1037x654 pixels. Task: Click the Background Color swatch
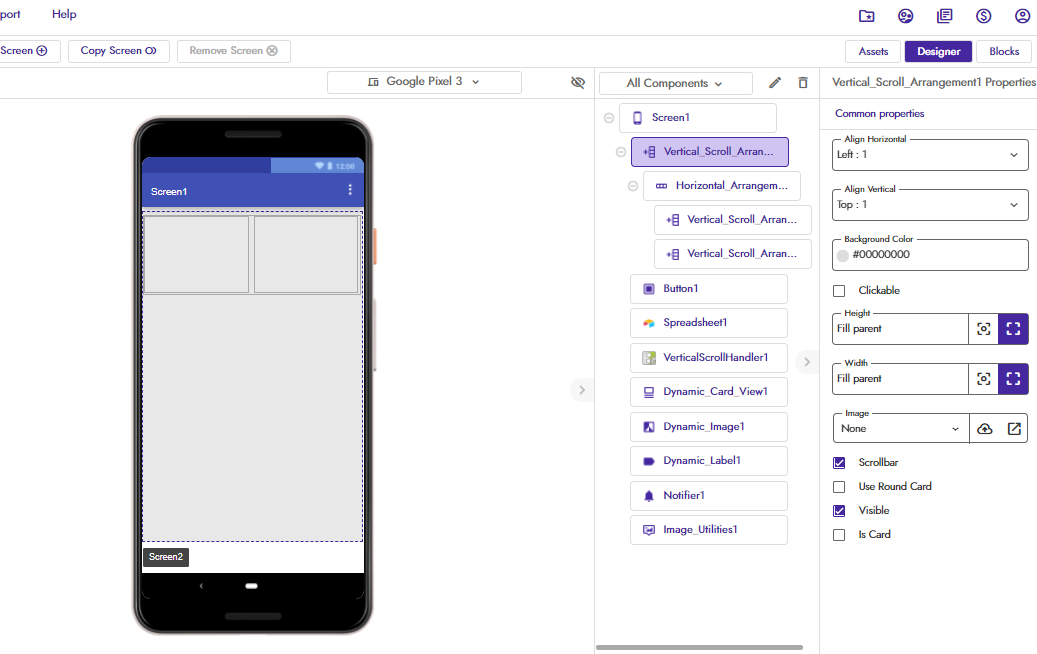coord(843,255)
